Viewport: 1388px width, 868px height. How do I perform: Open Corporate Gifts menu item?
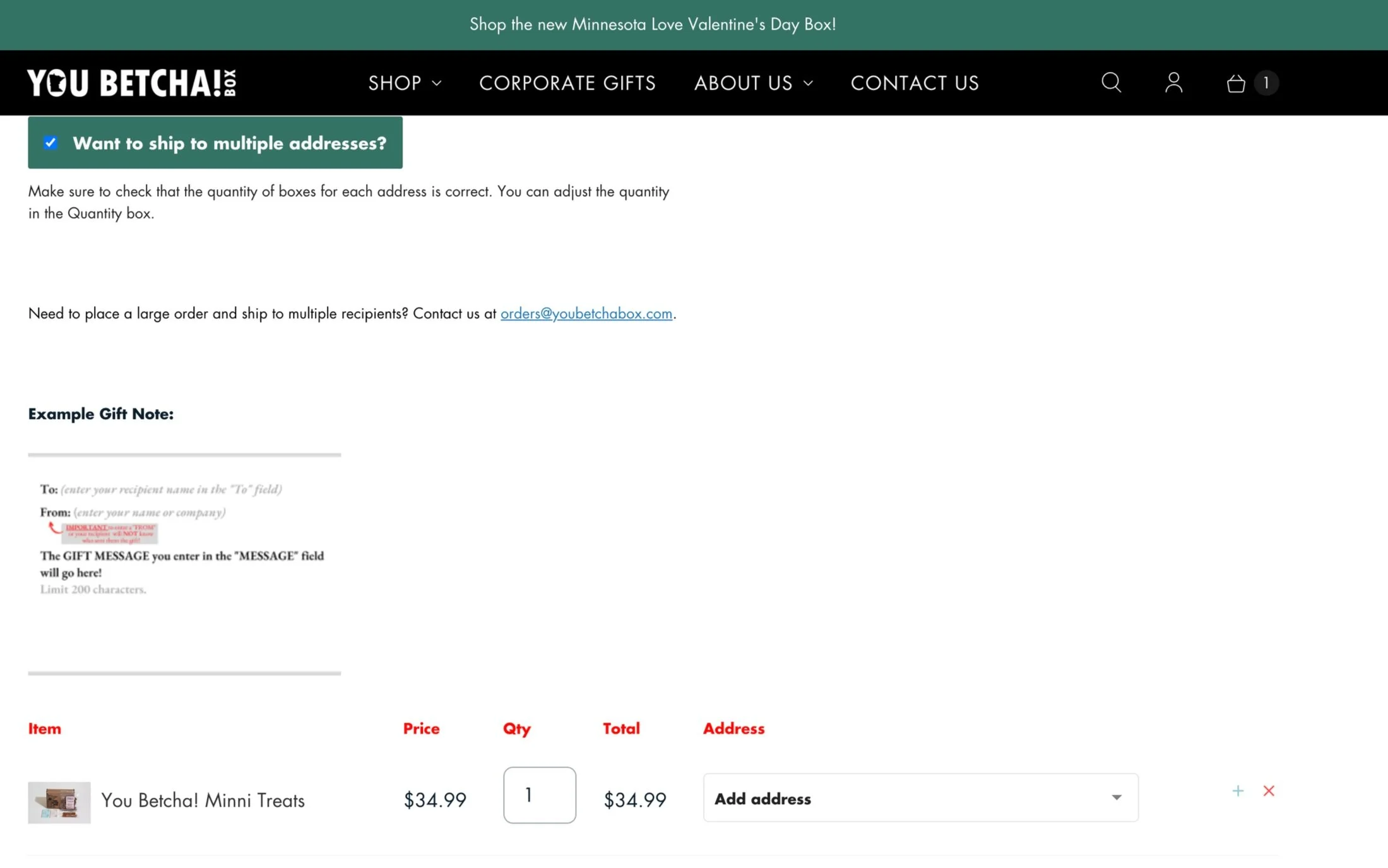pyautogui.click(x=567, y=83)
